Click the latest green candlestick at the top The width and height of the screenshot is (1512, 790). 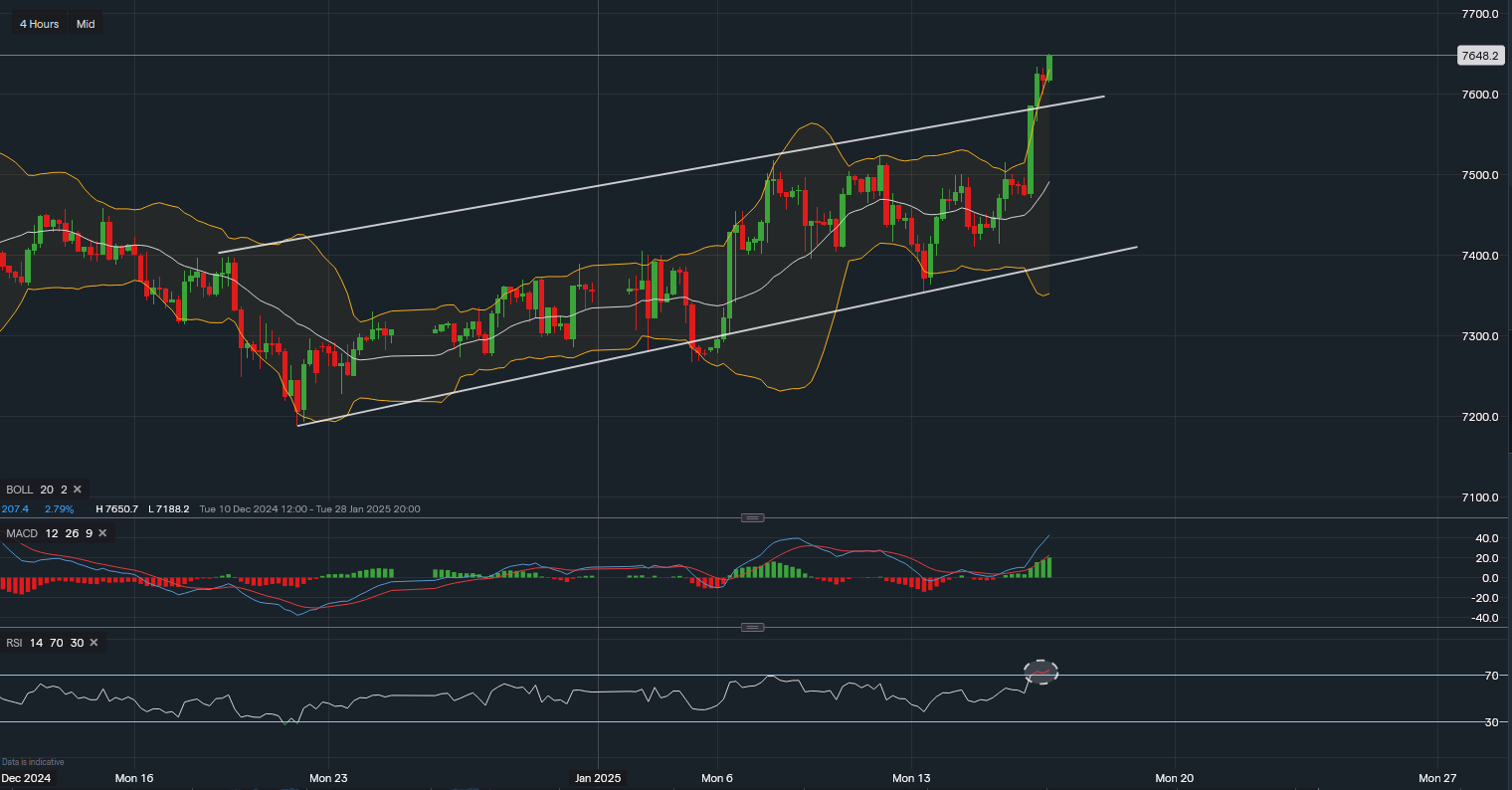click(x=1049, y=68)
